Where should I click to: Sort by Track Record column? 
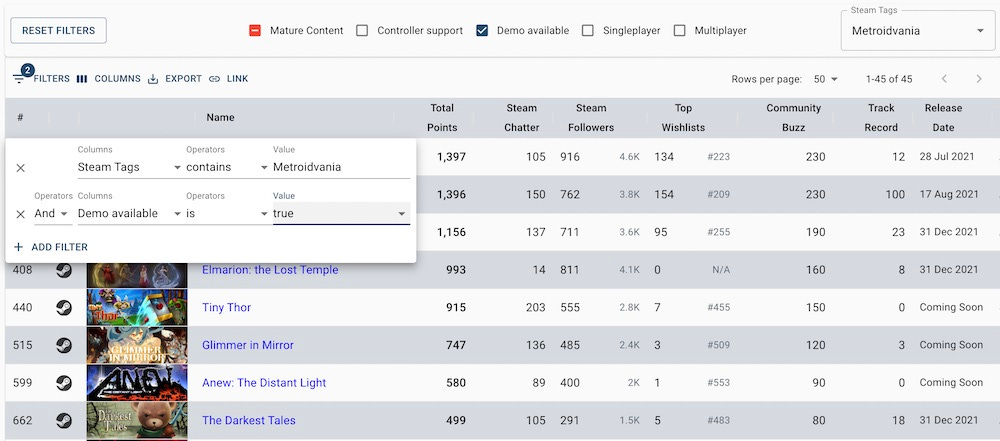tap(881, 117)
